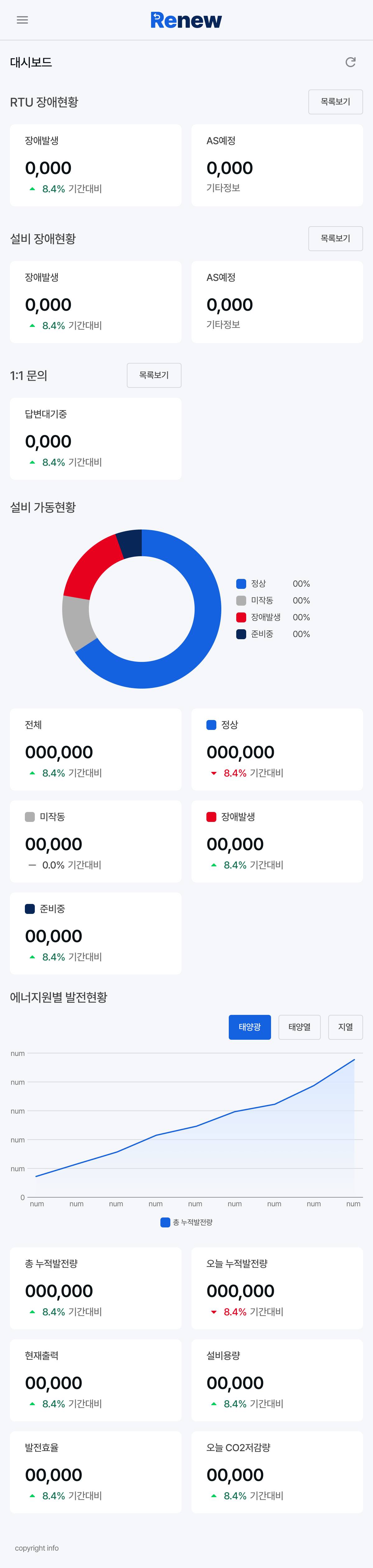373x1568 pixels.
Task: Click red down arrow on 정상 card
Action: tap(214, 774)
